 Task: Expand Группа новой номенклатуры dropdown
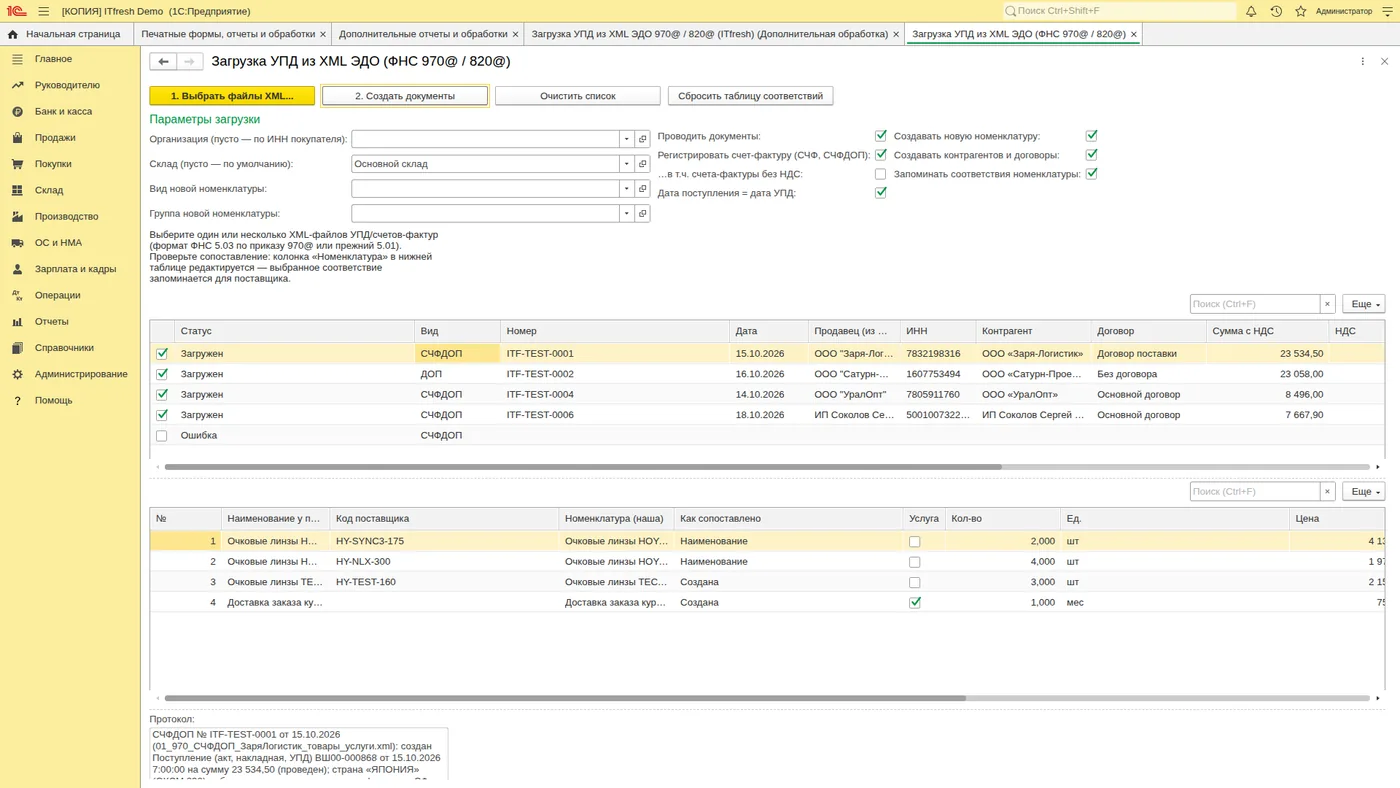(627, 213)
